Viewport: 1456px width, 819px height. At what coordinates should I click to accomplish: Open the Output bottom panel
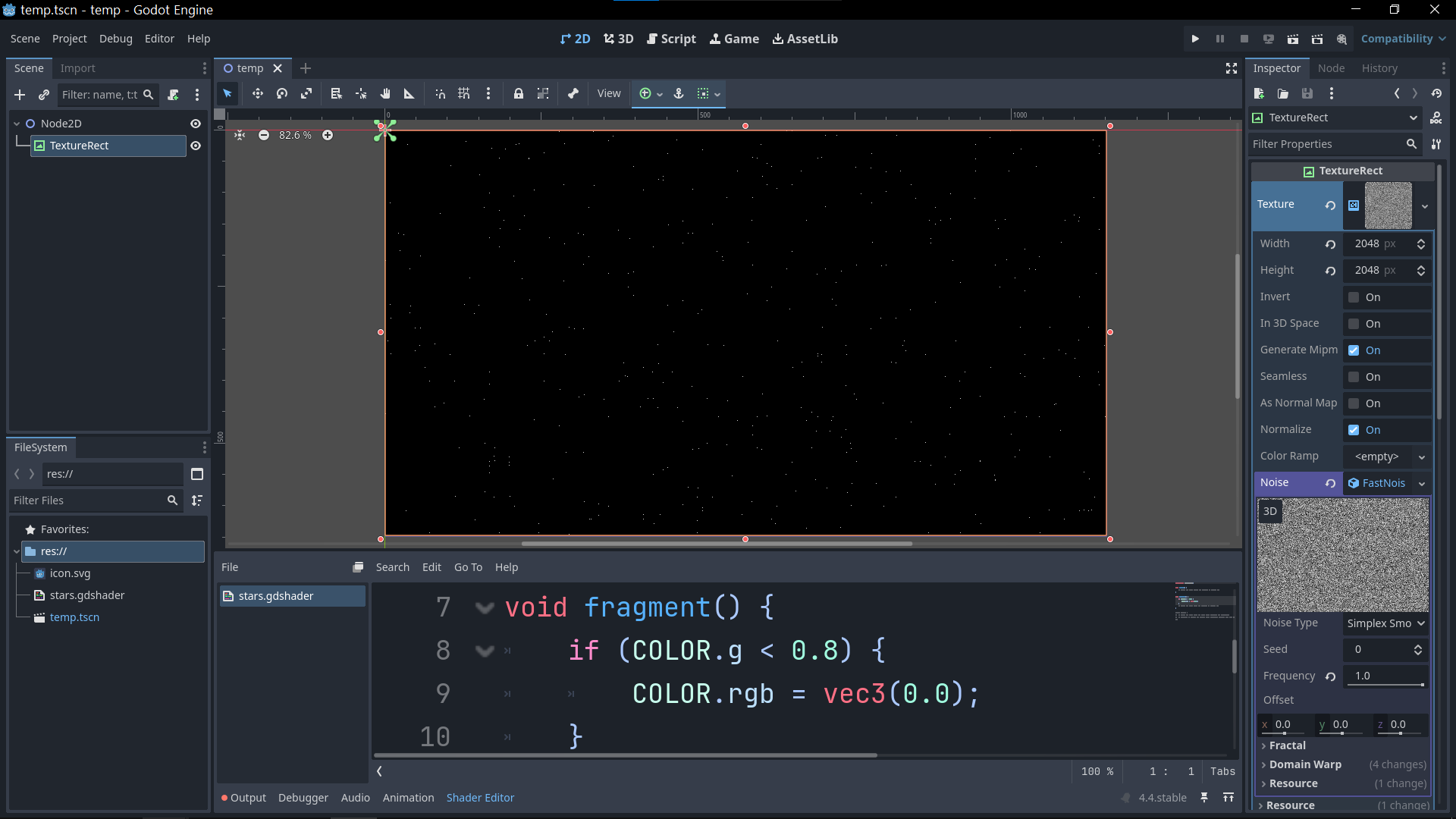click(248, 797)
